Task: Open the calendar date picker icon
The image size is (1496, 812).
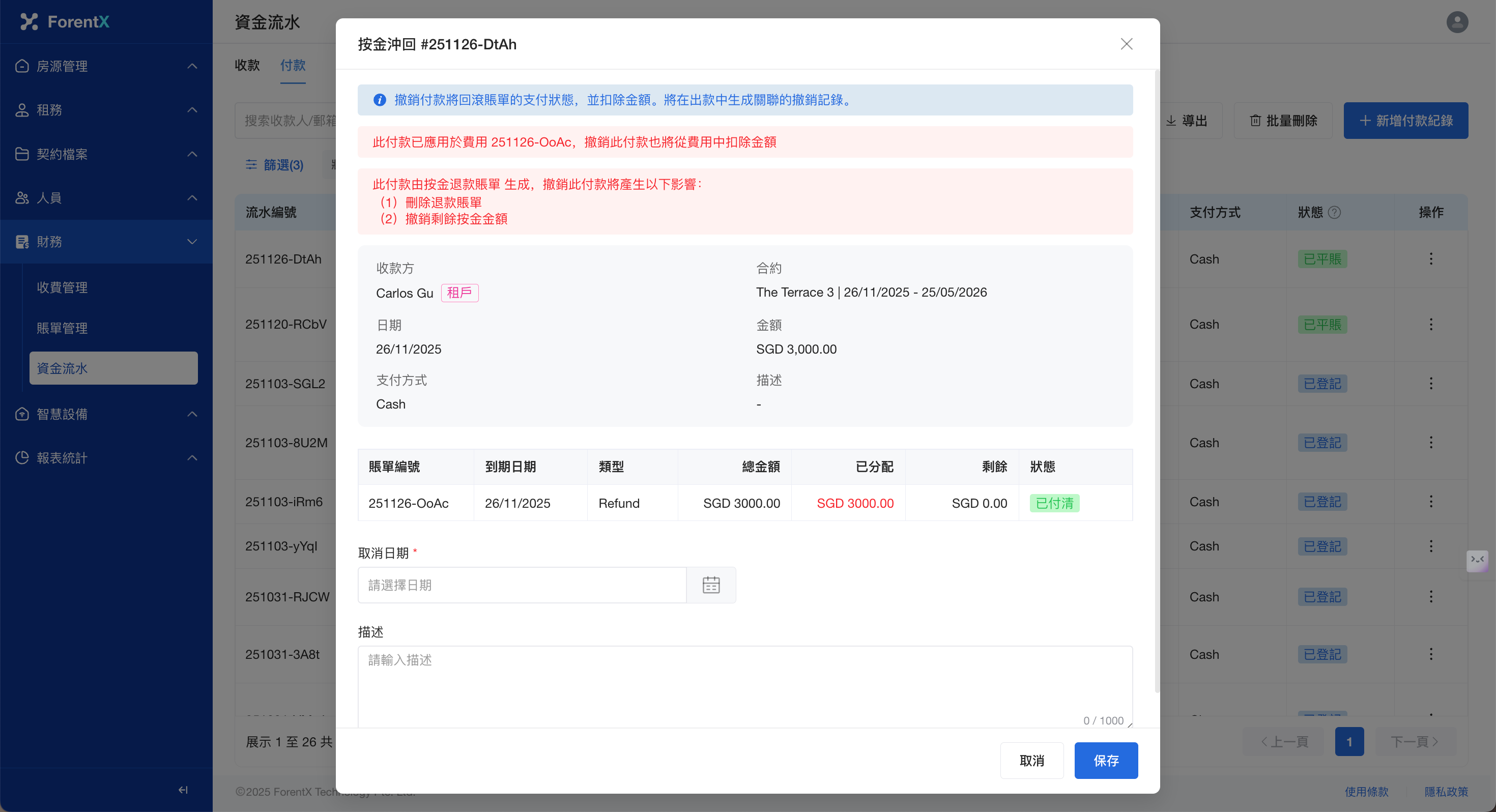Action: point(711,585)
